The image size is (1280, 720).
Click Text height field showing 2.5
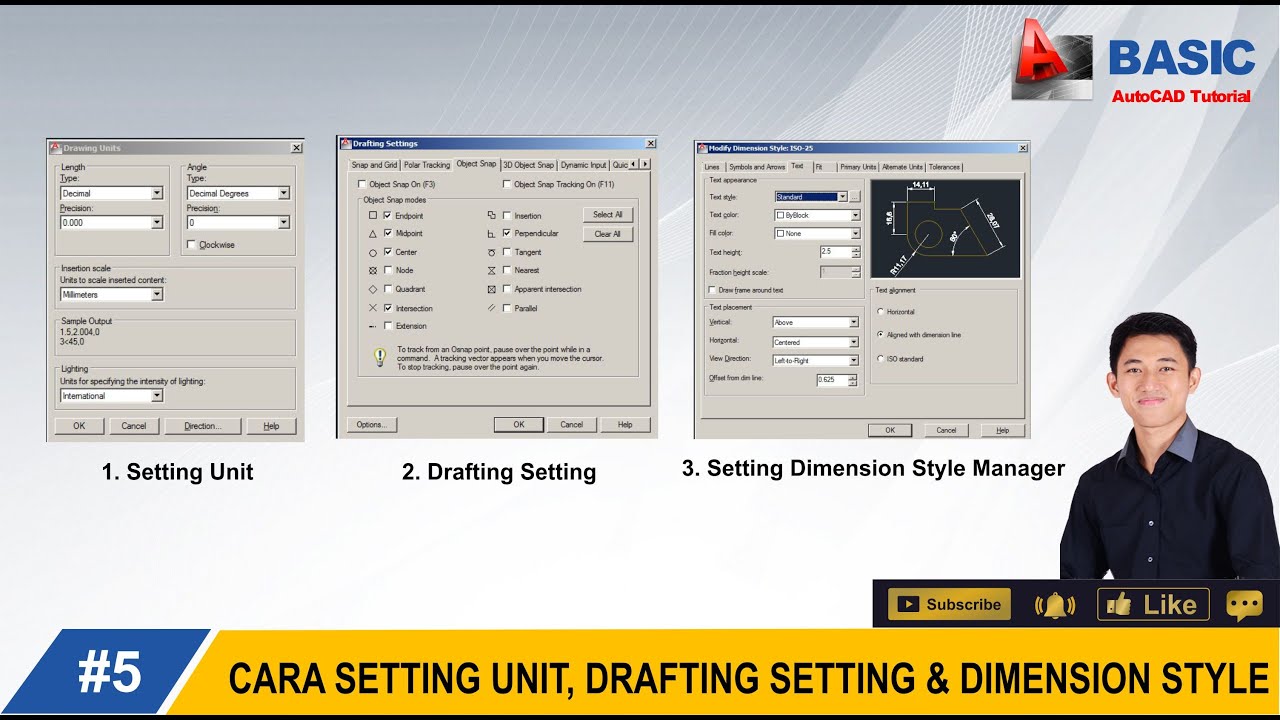point(839,252)
